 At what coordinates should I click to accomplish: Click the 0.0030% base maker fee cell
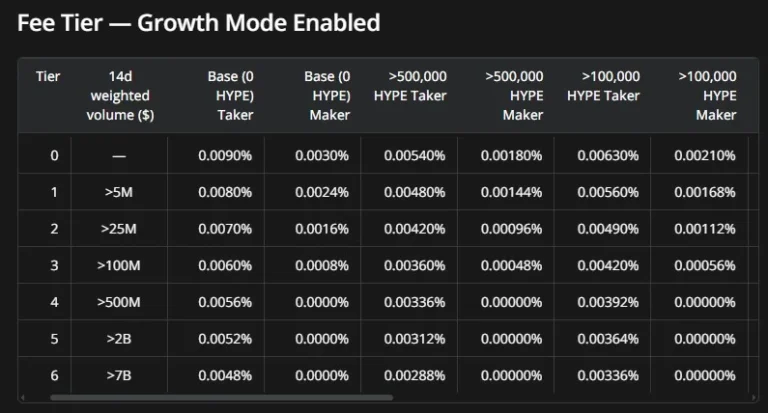coord(321,155)
